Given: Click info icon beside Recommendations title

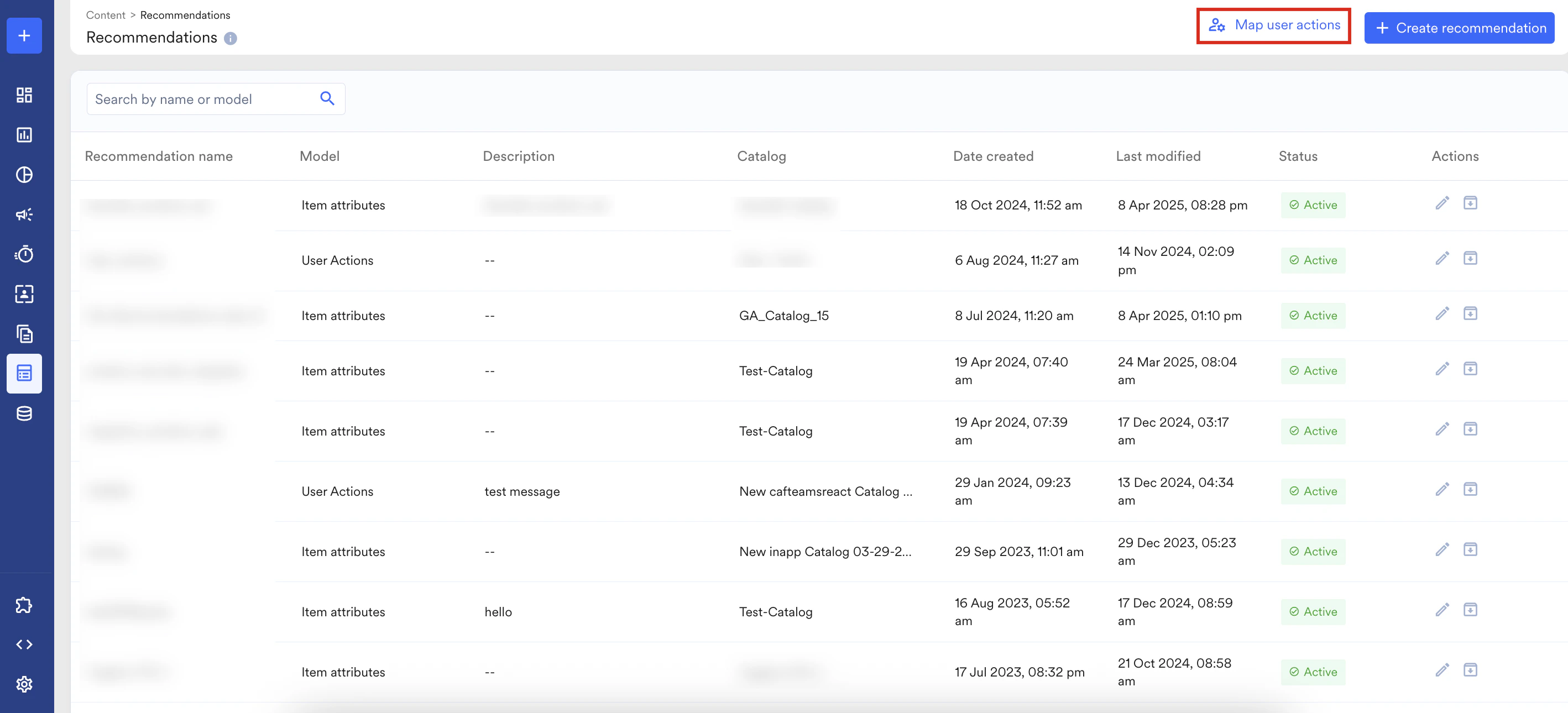Looking at the screenshot, I should tap(230, 38).
